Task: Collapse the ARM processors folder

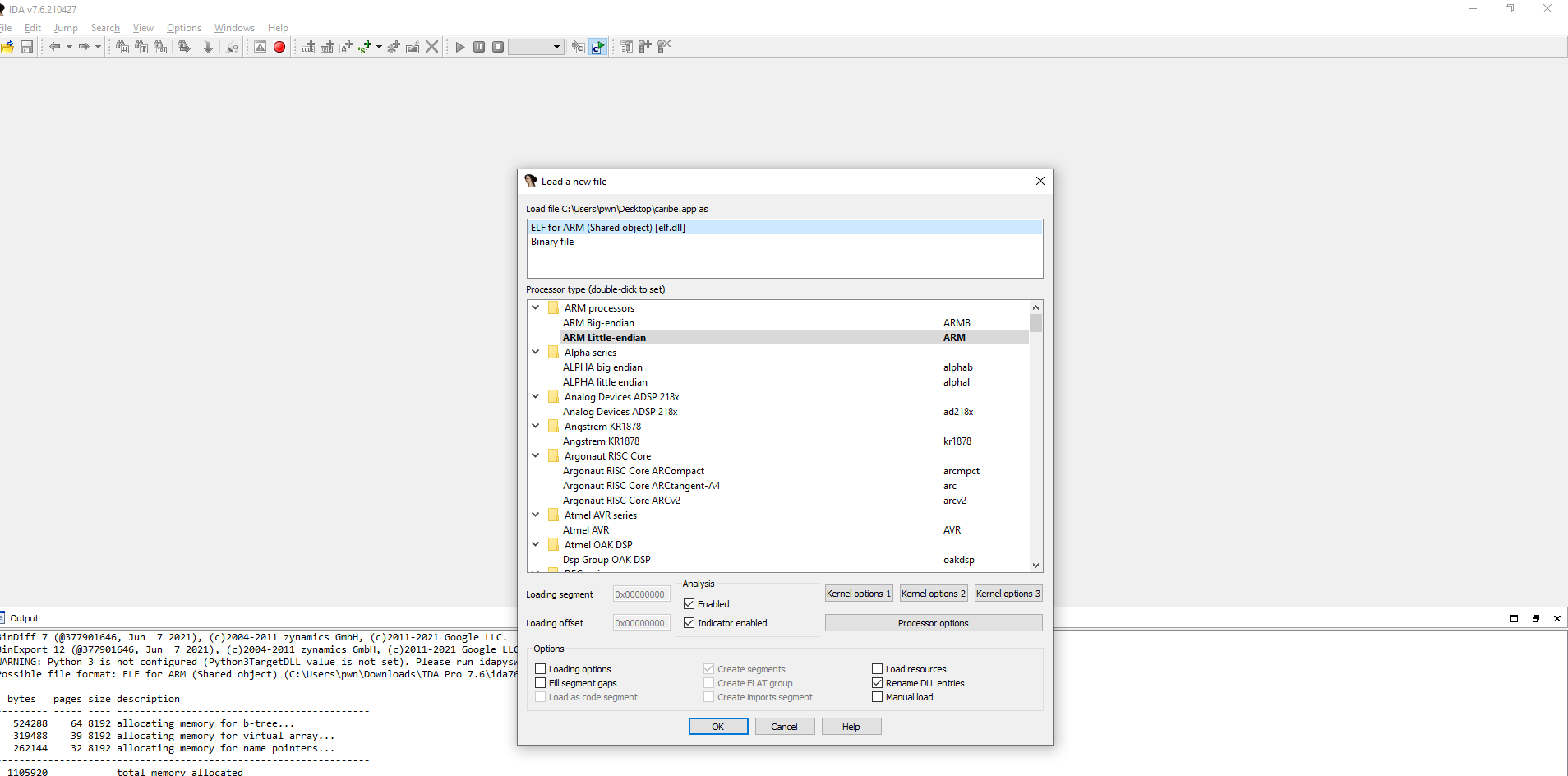Action: (x=536, y=307)
